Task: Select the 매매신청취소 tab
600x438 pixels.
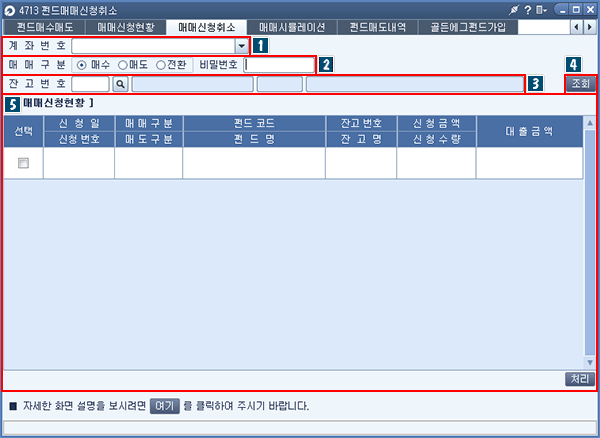Action: [x=207, y=28]
